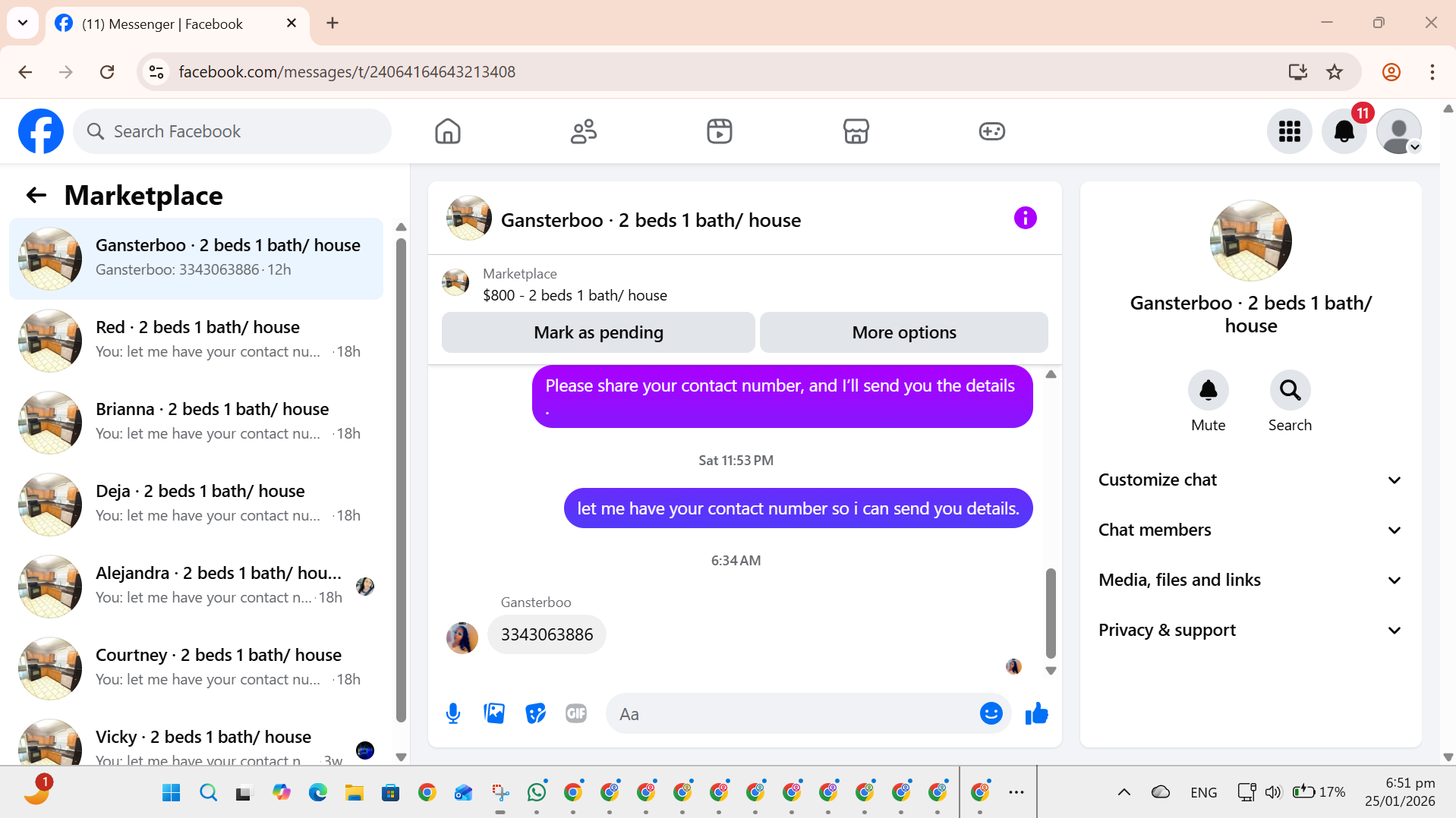Open Gansterboo conversation in the list
This screenshot has width=1456, height=818.
pos(196,259)
